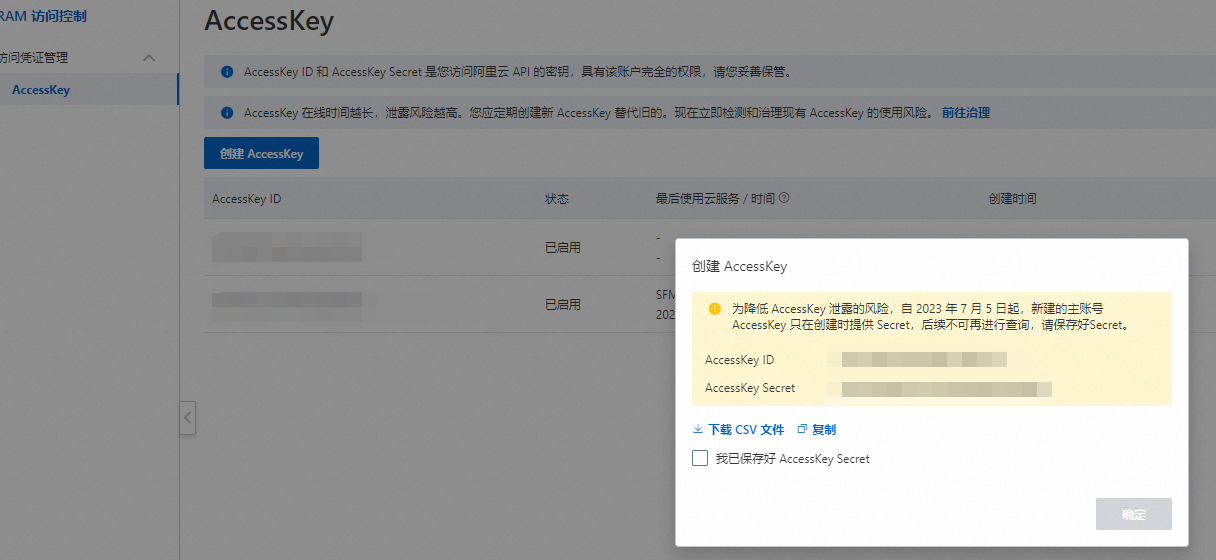
Task: Click the 创建时间 column header
Action: coord(1012,199)
